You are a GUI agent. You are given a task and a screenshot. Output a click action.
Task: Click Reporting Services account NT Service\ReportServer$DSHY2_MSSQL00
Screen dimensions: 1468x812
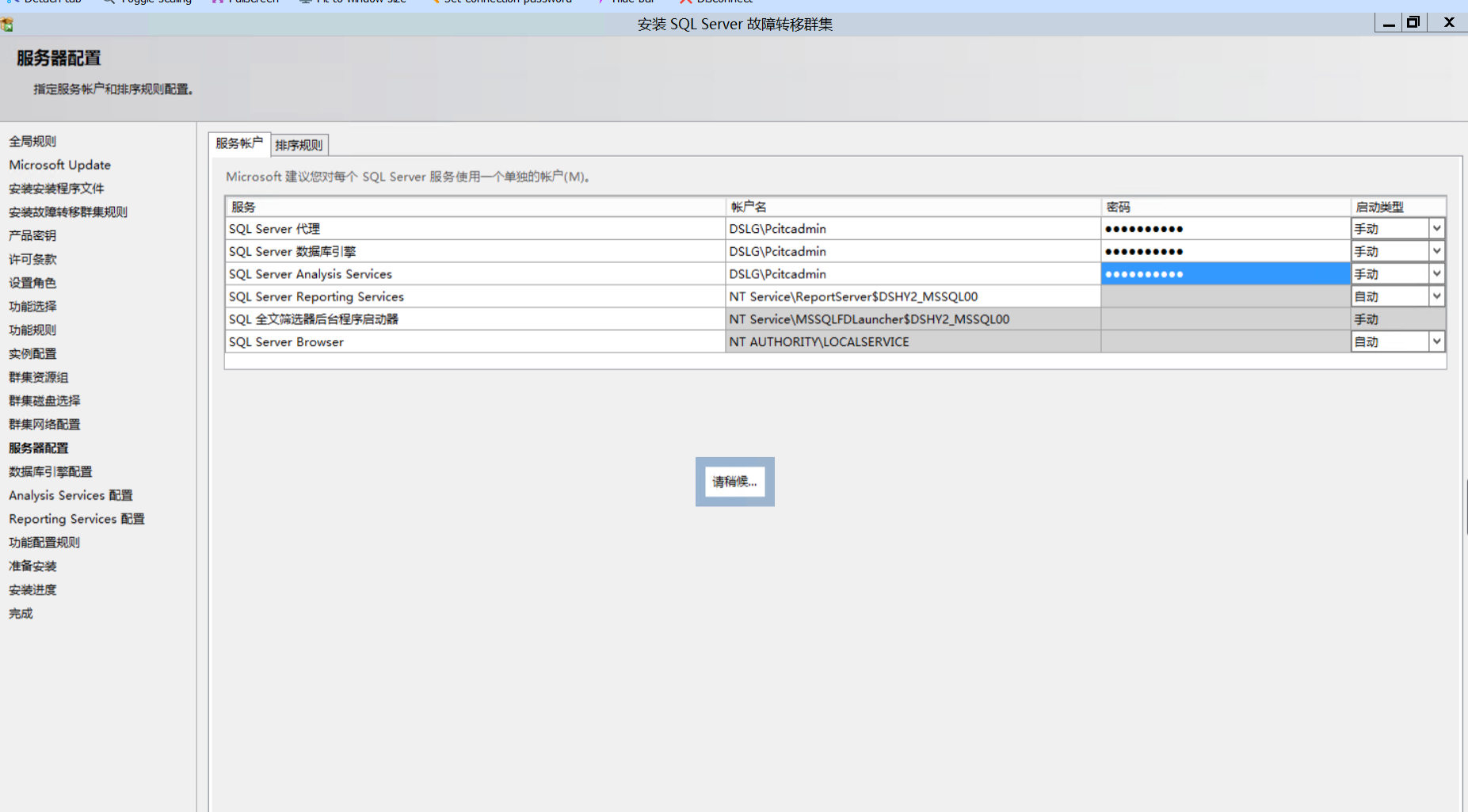point(913,296)
